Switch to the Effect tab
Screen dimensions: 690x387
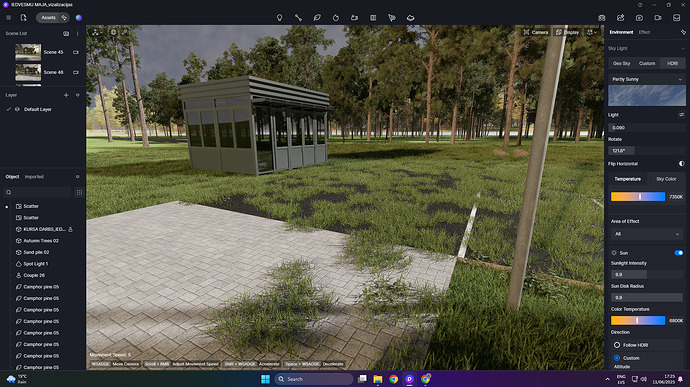click(644, 32)
